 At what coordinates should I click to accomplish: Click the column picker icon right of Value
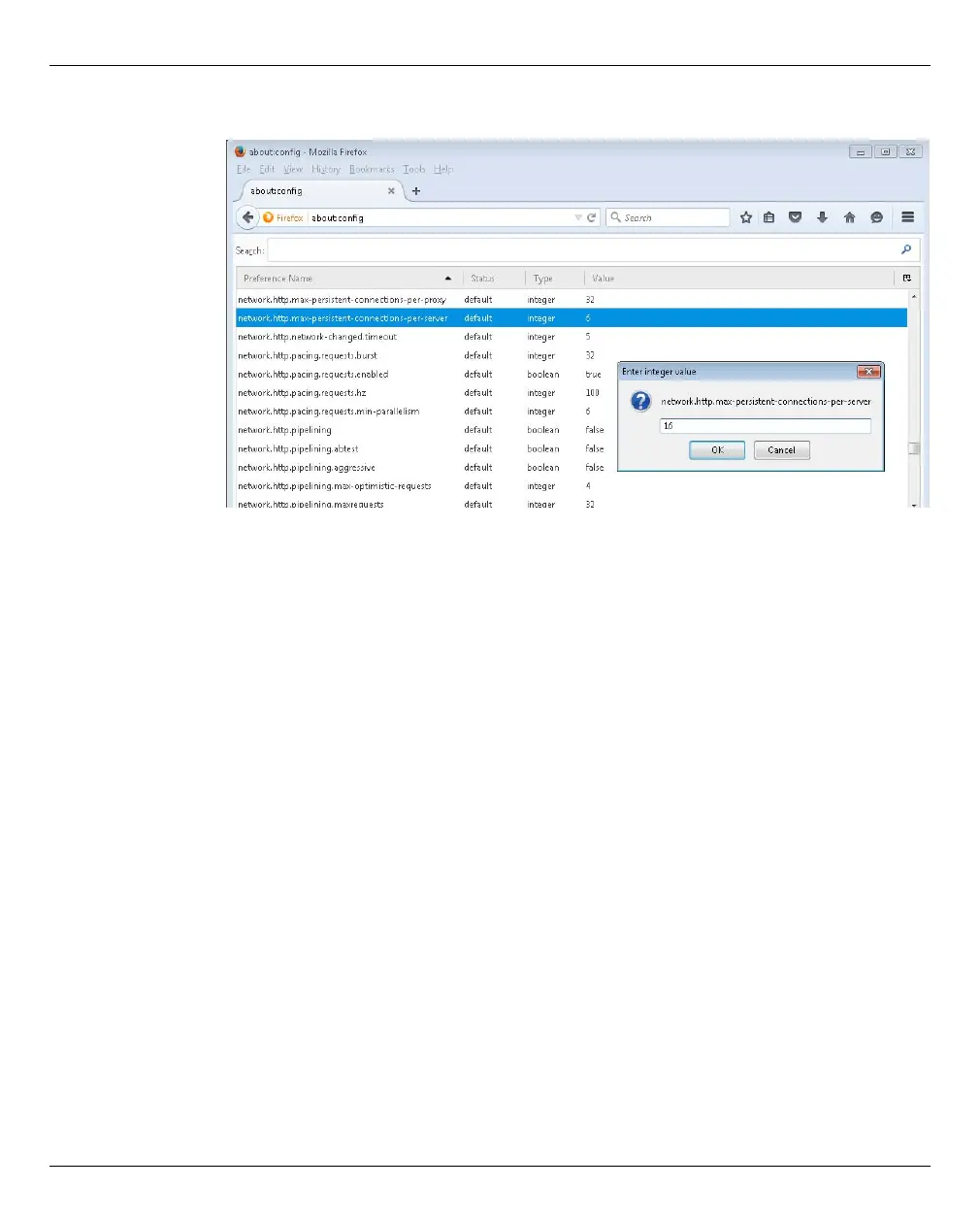pyautogui.click(x=907, y=279)
